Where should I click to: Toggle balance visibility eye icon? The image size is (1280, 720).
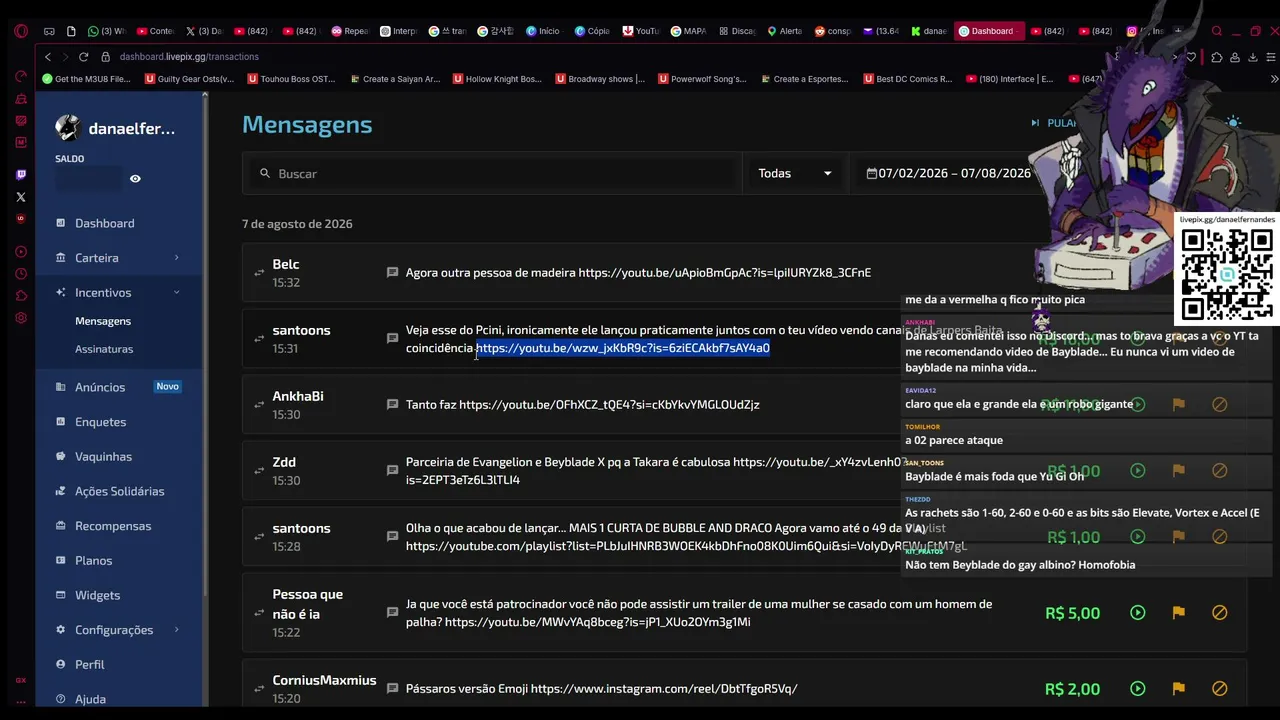pos(135,179)
